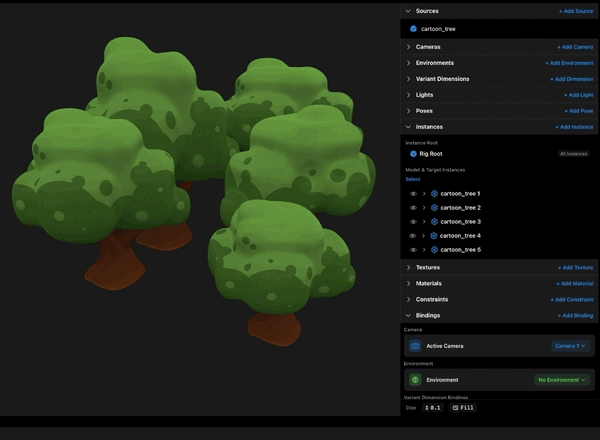Click the cartoon_tree 5 instance icon
The width and height of the screenshot is (600, 440).
pyautogui.click(x=434, y=249)
